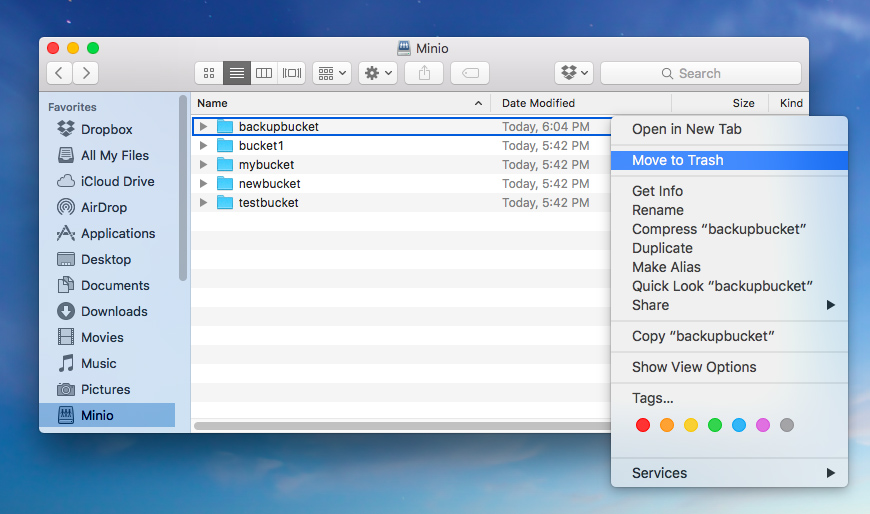Switch to Cover Flow view
This screenshot has height=514, width=870.
click(x=292, y=73)
